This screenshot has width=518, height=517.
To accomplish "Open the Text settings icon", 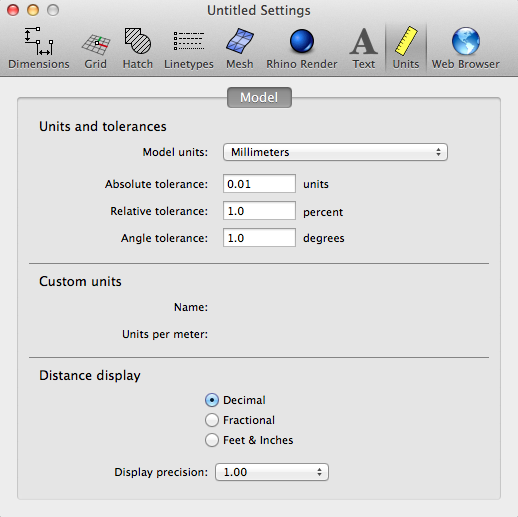I will coord(364,41).
